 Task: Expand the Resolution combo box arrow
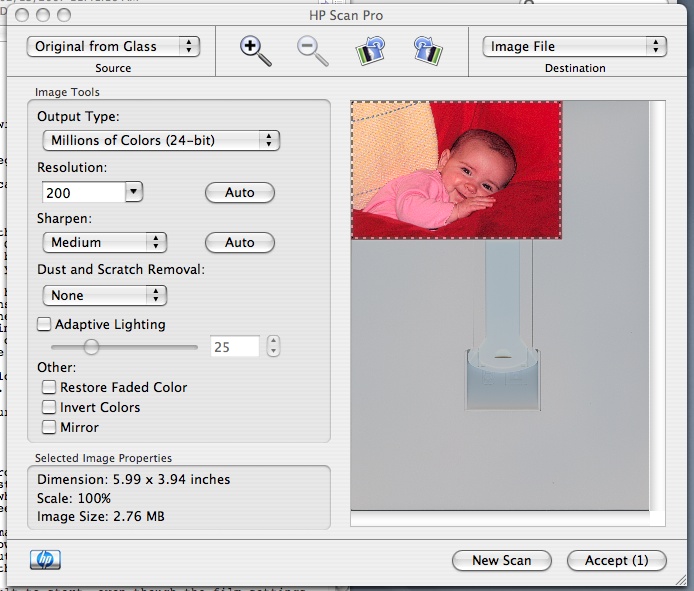pos(134,192)
